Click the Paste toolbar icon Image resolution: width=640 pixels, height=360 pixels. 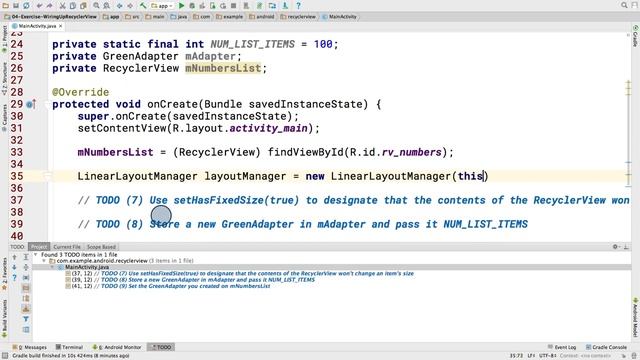coord(83,6)
